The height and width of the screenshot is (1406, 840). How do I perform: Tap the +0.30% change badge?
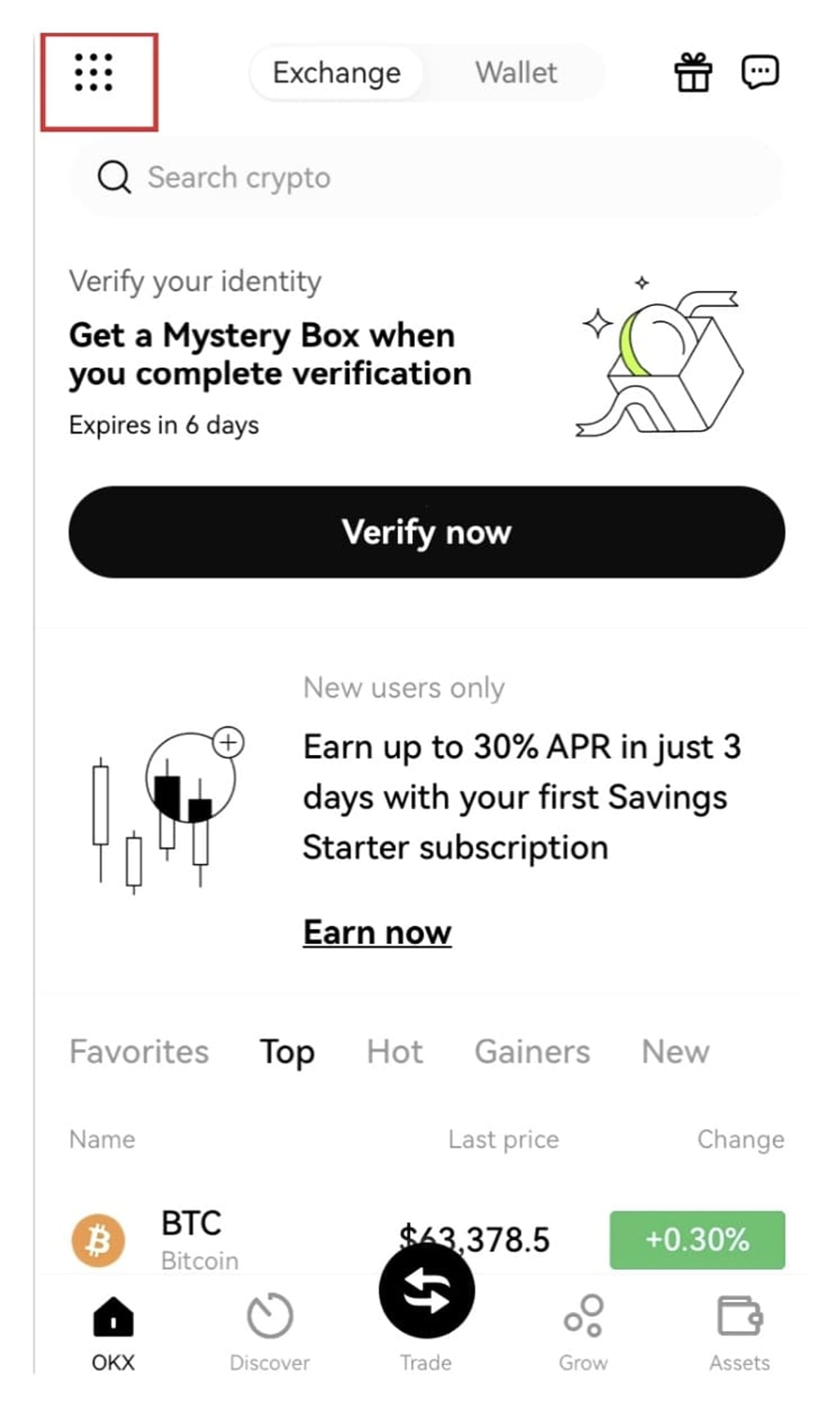click(697, 1240)
